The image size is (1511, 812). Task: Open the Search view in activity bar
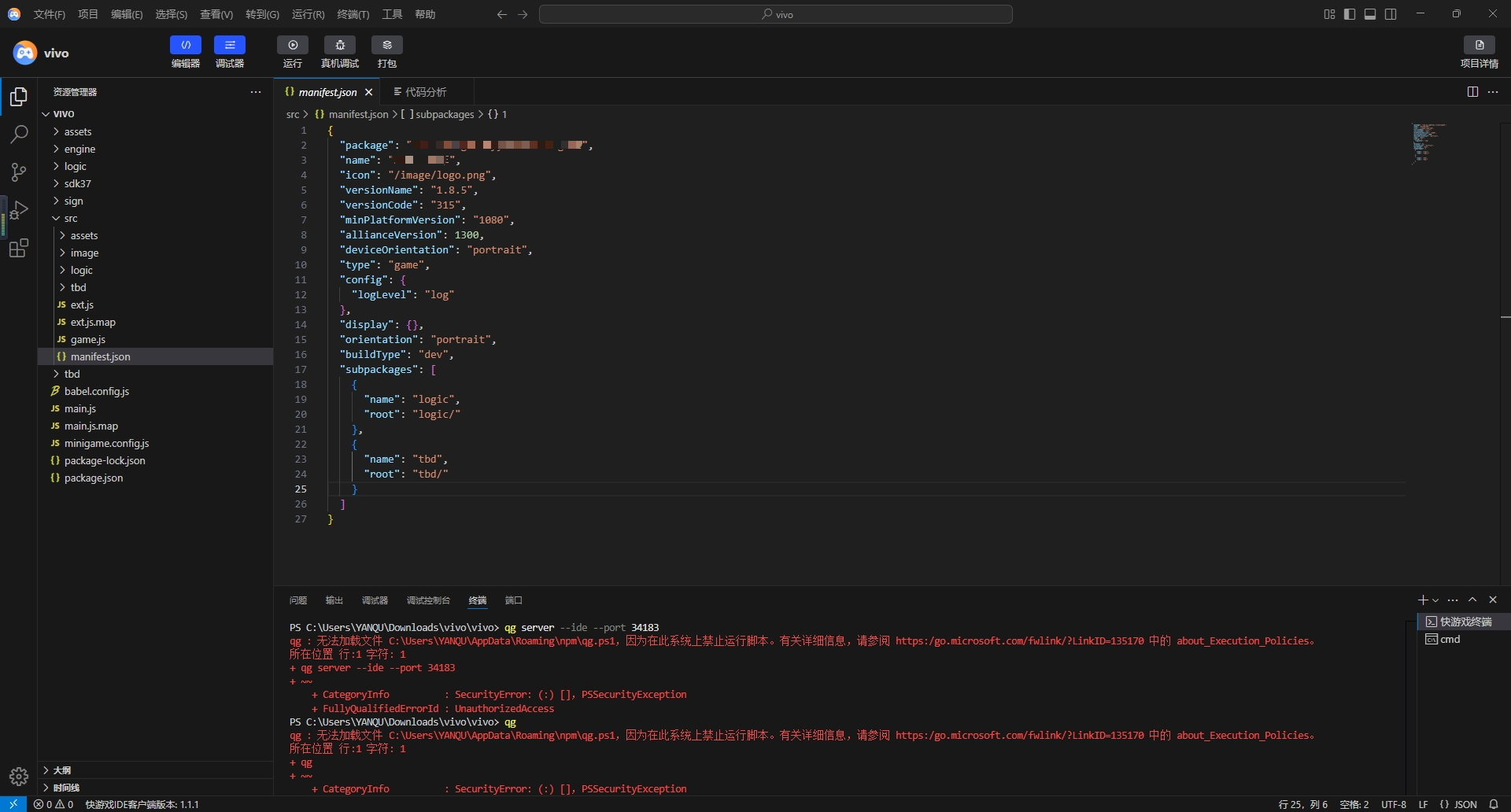[x=19, y=135]
